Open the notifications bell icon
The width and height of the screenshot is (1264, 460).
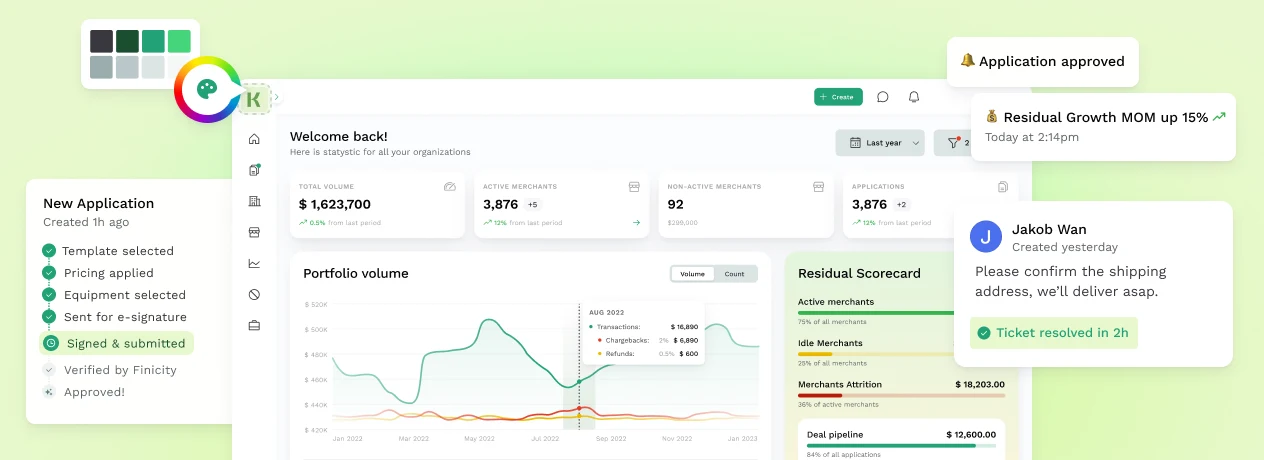pos(913,97)
